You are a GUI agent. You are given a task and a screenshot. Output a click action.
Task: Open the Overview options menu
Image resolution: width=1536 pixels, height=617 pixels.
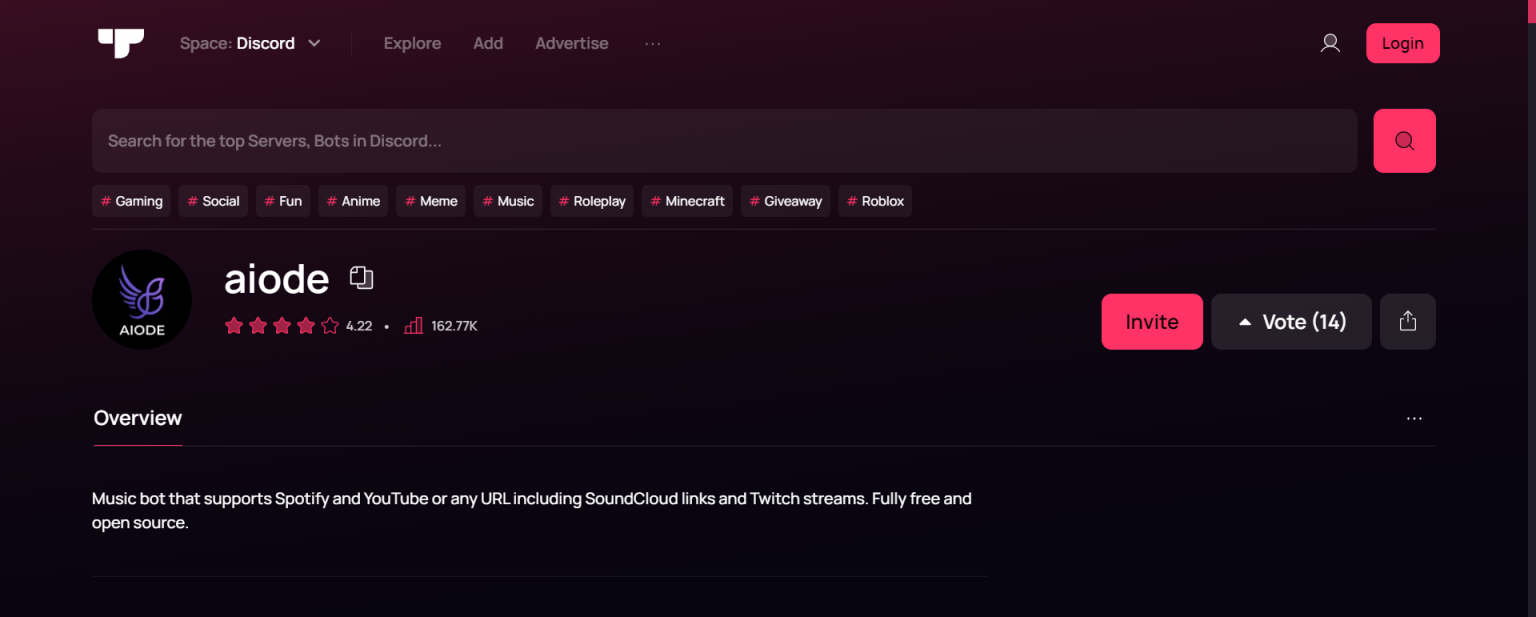[1413, 418]
